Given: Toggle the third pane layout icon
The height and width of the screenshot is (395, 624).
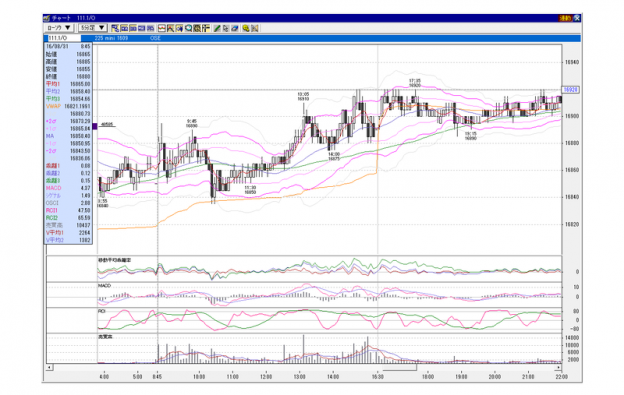Looking at the screenshot, I should [x=133, y=28].
